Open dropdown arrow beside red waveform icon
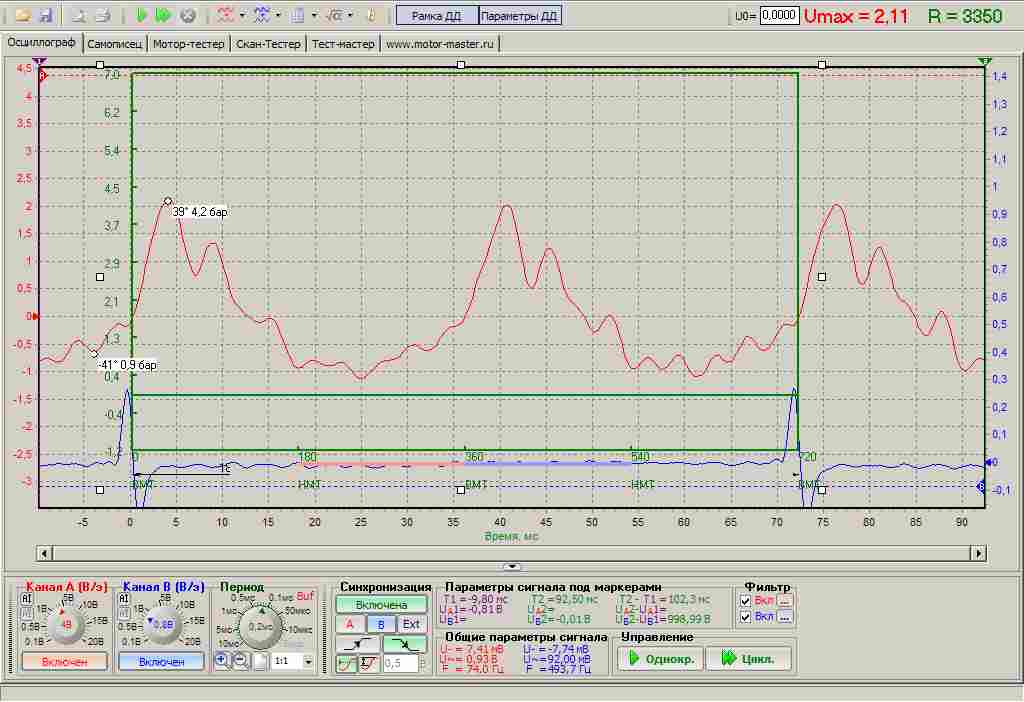Screen dimensions: 1024x702 click(242, 15)
